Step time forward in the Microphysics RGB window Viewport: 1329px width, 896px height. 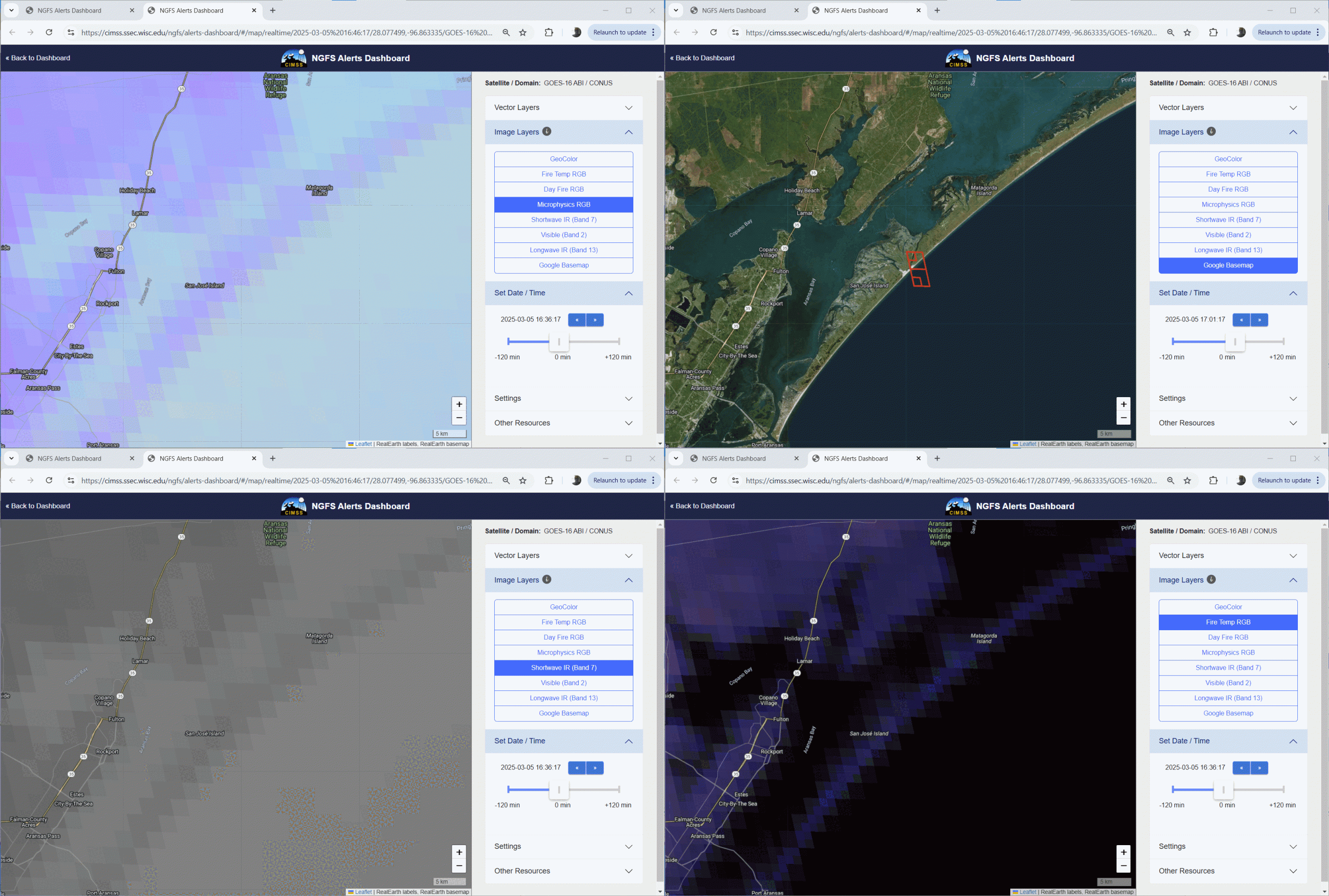(x=595, y=320)
